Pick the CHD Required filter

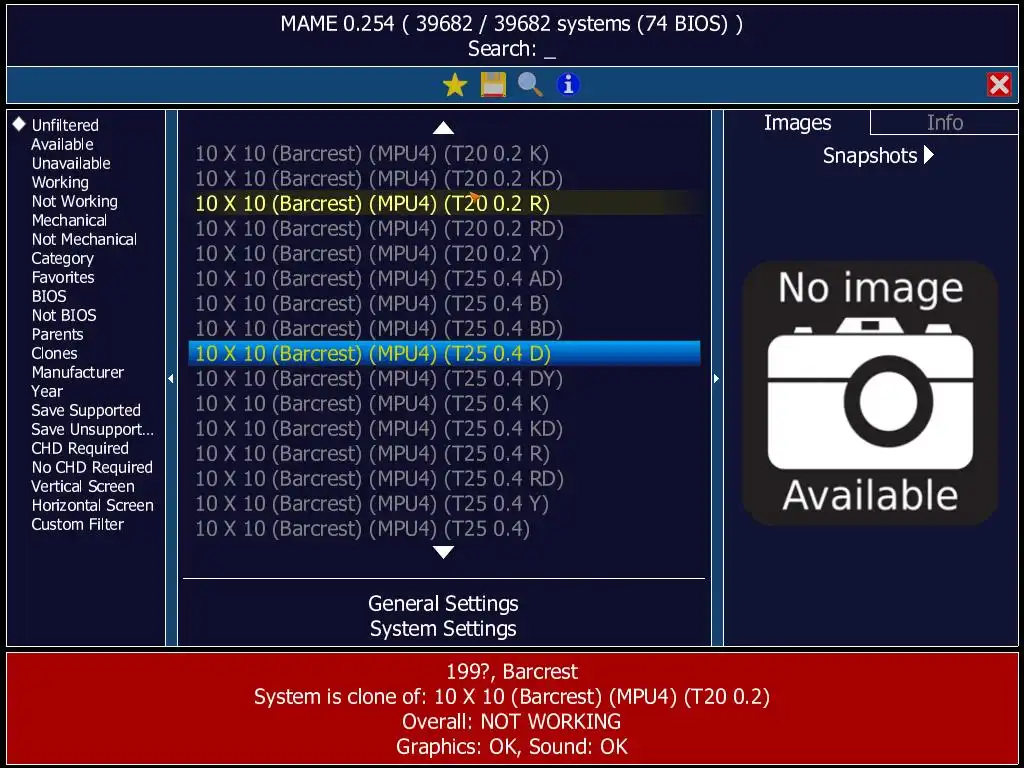pyautogui.click(x=80, y=448)
